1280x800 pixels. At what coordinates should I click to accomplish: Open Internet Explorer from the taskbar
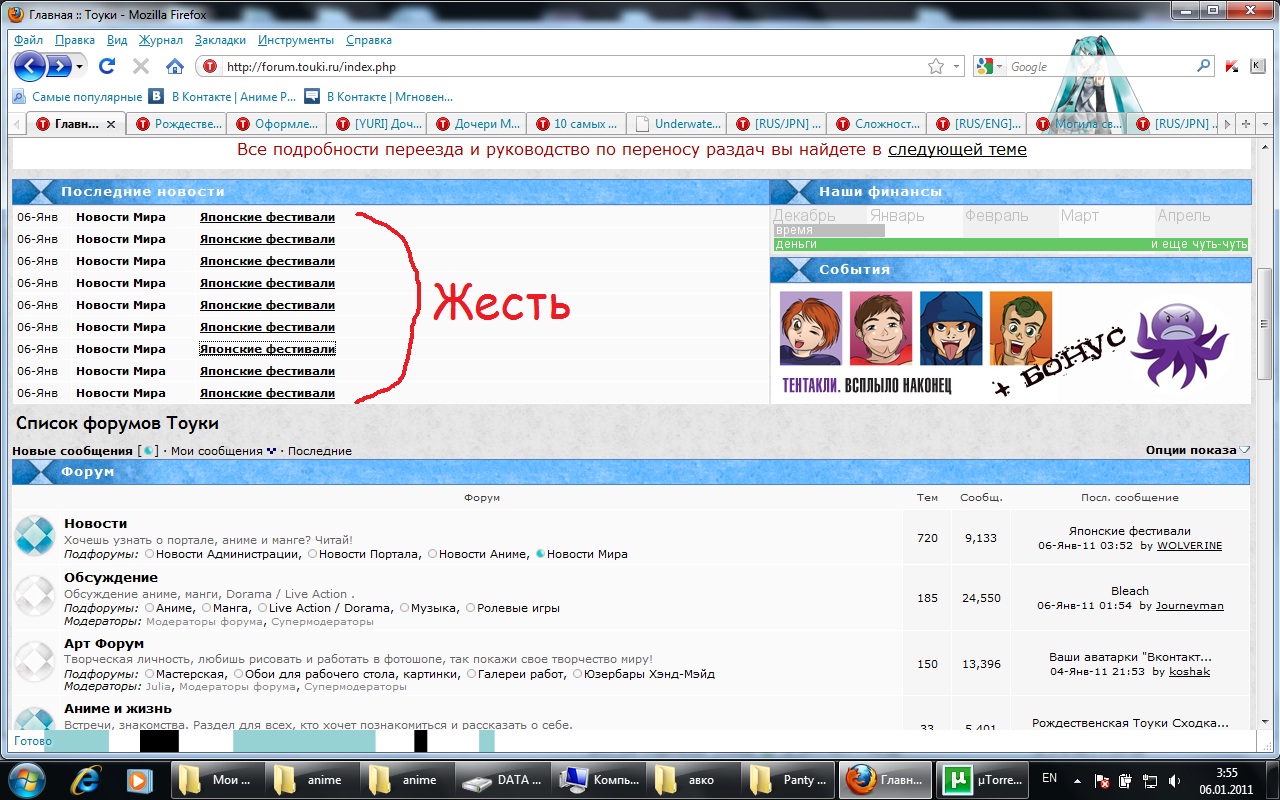tap(85, 778)
